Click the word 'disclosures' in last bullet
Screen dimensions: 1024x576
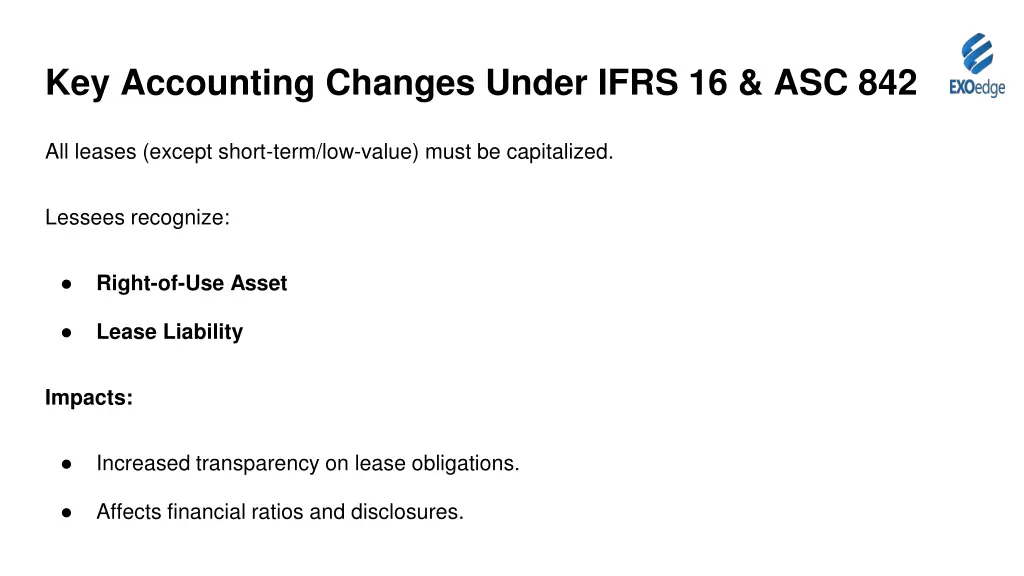pyautogui.click(x=406, y=512)
